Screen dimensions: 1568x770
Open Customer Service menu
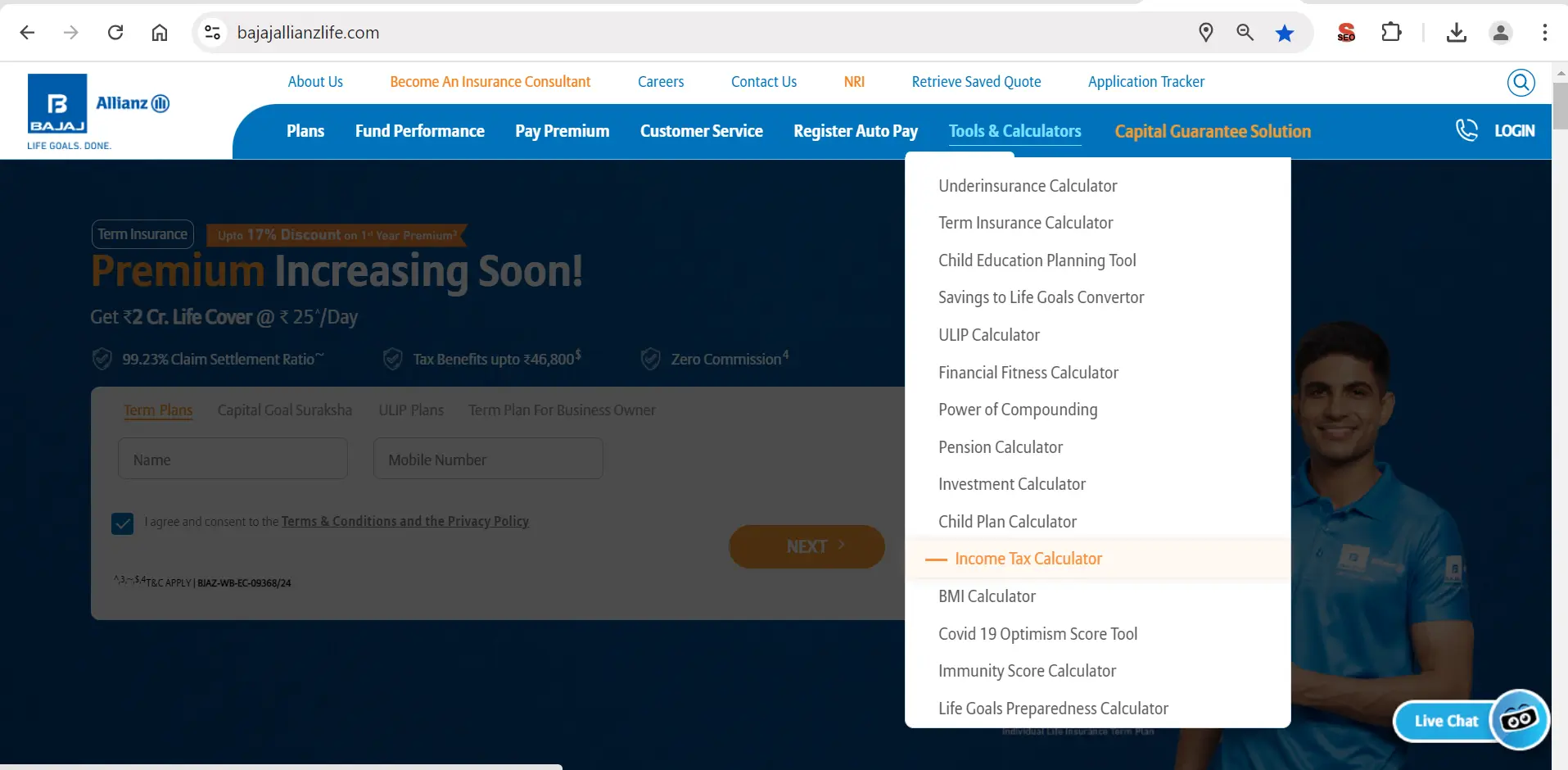click(x=702, y=131)
